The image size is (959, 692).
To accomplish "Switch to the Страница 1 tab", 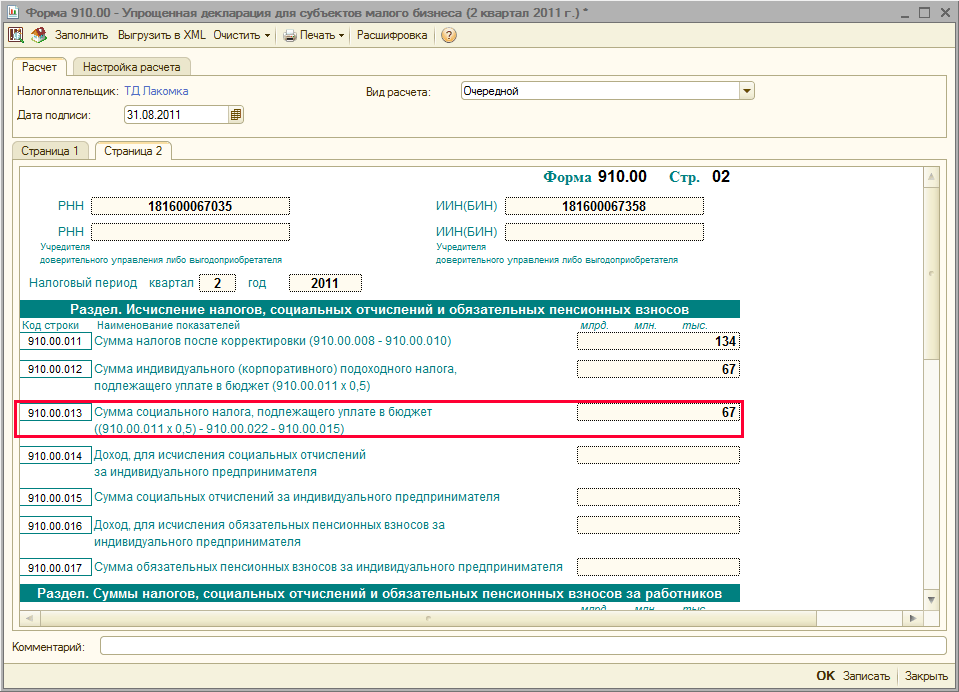I will coord(50,151).
